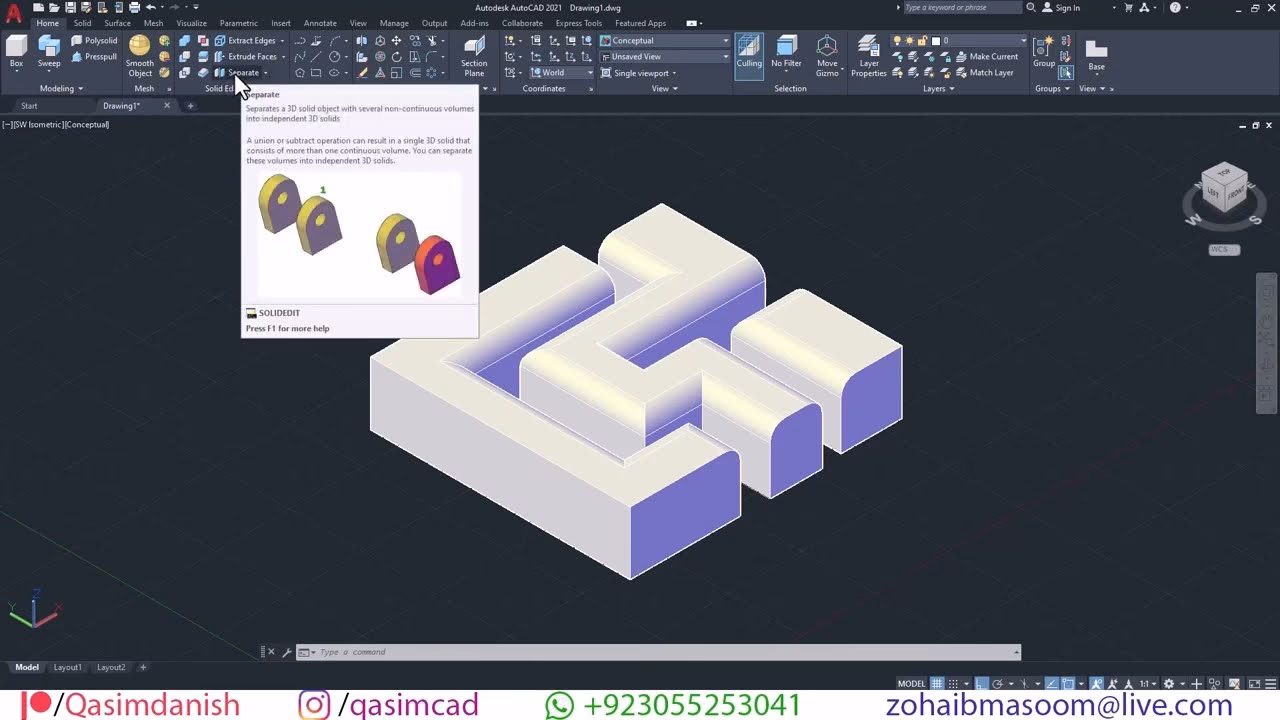Open the Section Plane tool
The image size is (1280, 720).
[x=474, y=56]
